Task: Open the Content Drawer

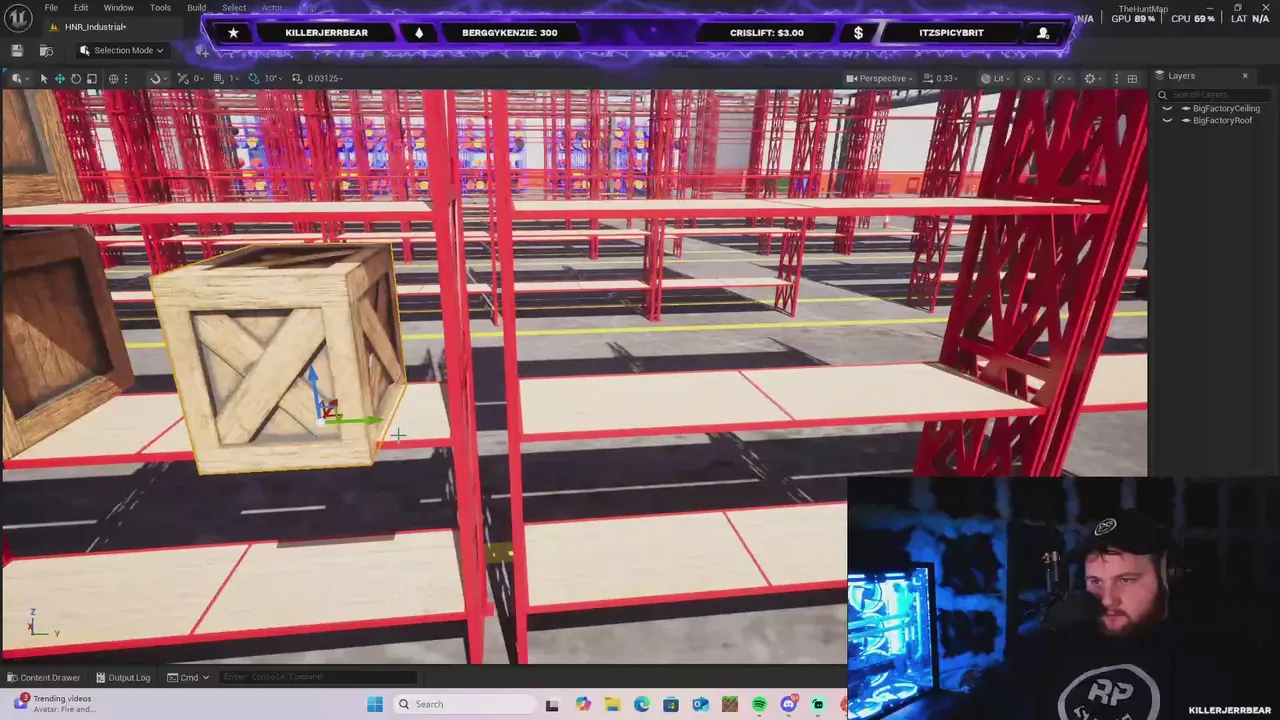Action: point(43,677)
